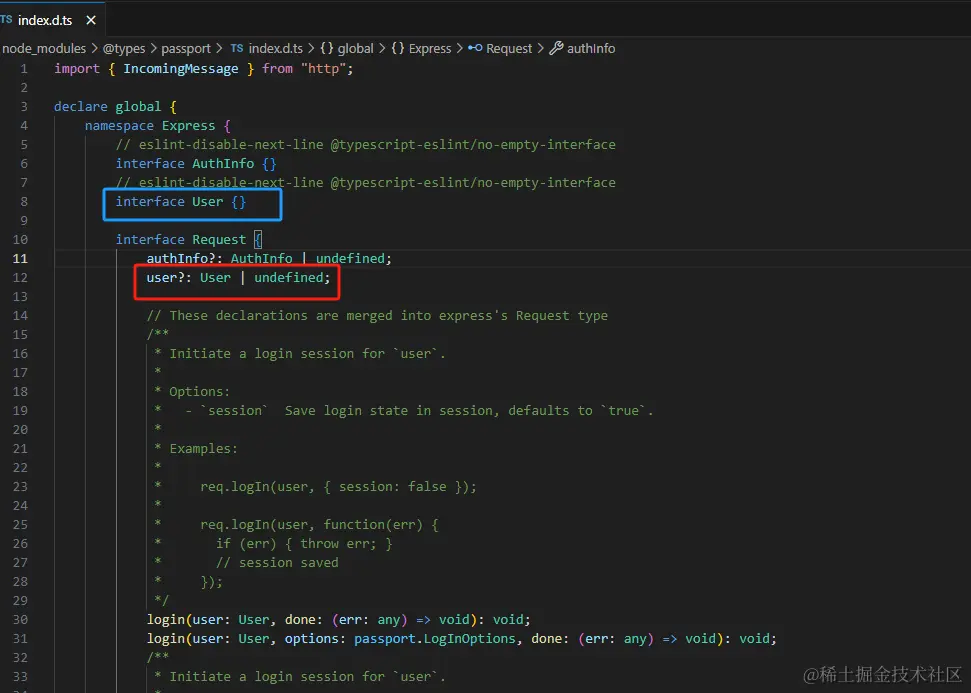The width and height of the screenshot is (971, 693).
Task: Open the @types breadcrumb segment
Action: click(x=124, y=48)
